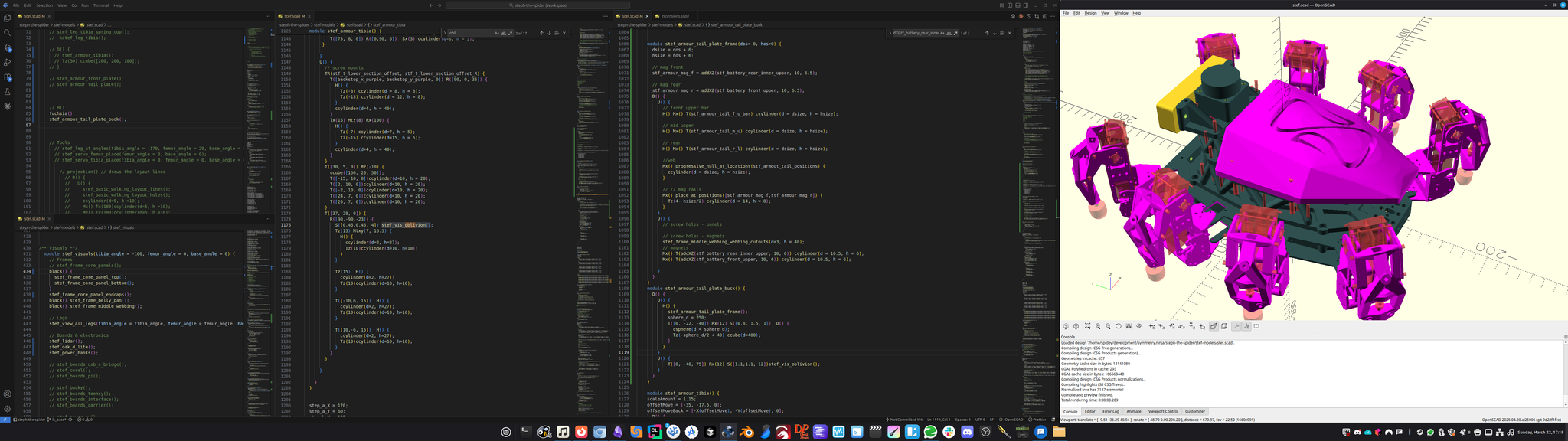This screenshot has height=441, width=1568.
Task: Navigate forward arrow in VS Code title bar
Action: [x=439, y=5]
